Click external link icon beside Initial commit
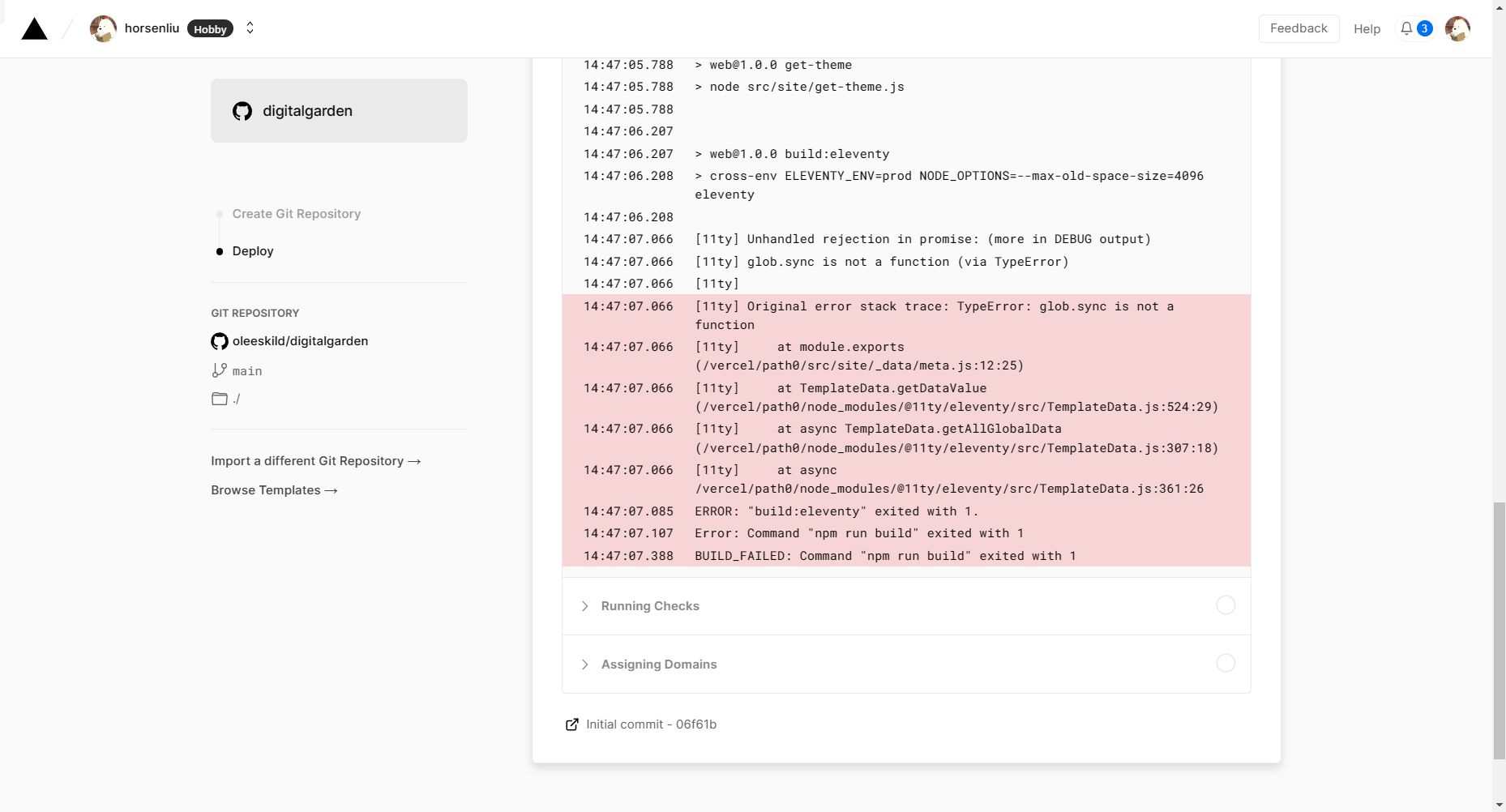The image size is (1506, 812). (x=572, y=724)
